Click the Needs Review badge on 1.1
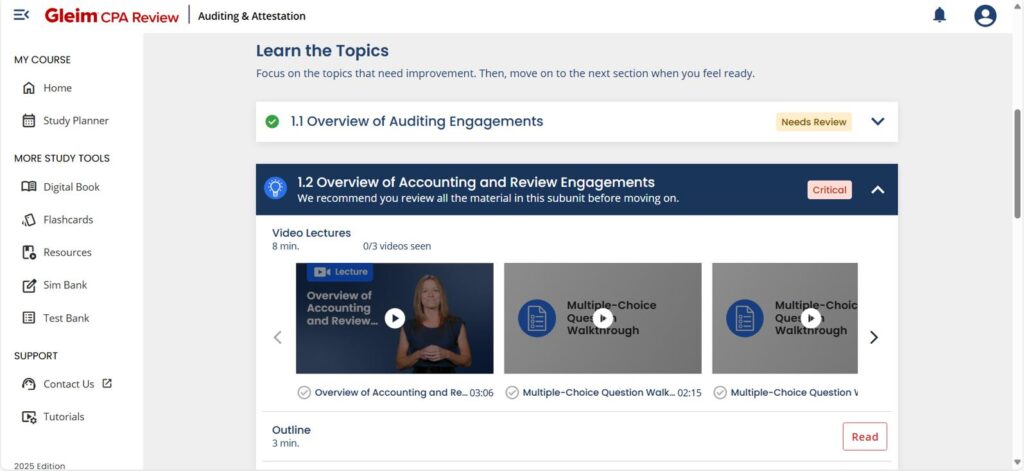 click(814, 122)
